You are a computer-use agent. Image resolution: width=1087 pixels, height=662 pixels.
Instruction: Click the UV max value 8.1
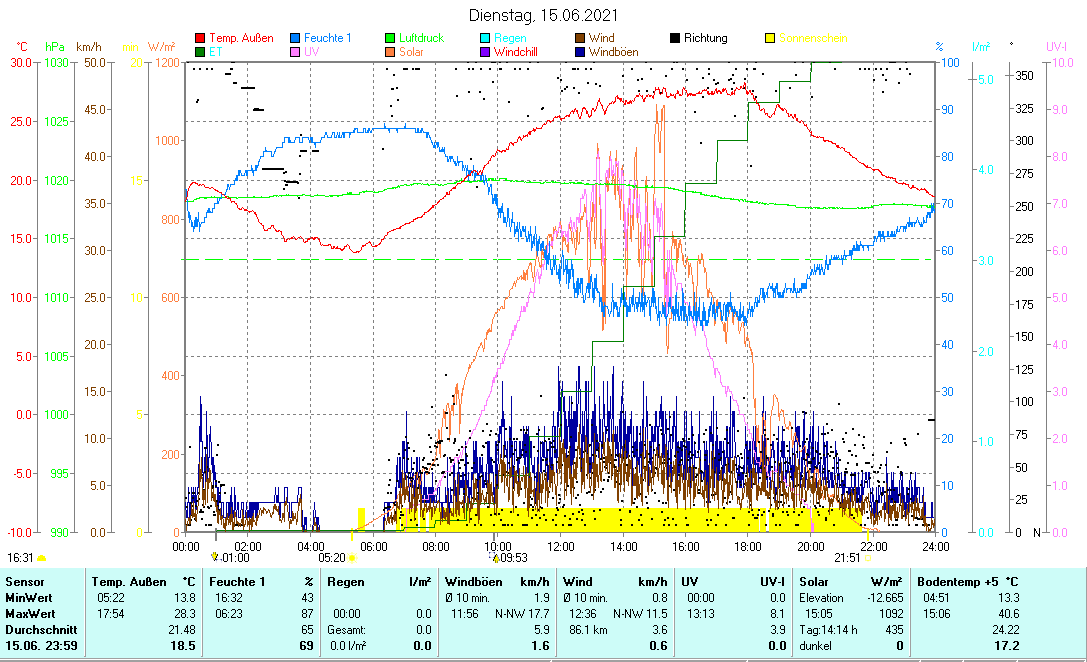(778, 614)
